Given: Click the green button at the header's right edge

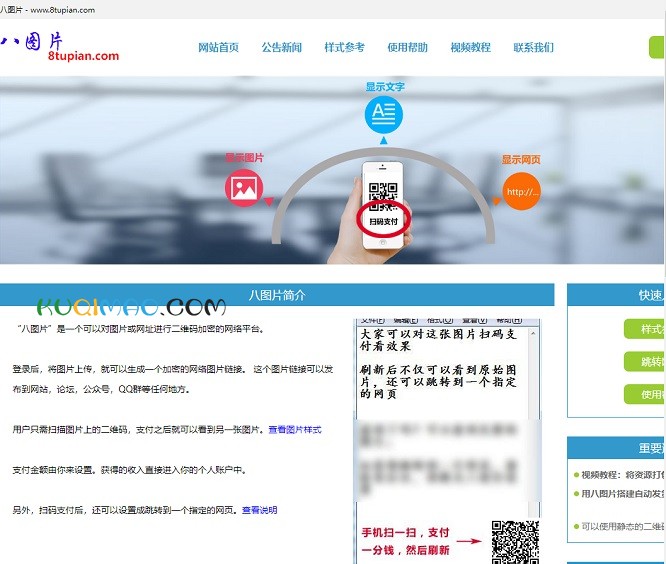Looking at the screenshot, I should click(657, 48).
